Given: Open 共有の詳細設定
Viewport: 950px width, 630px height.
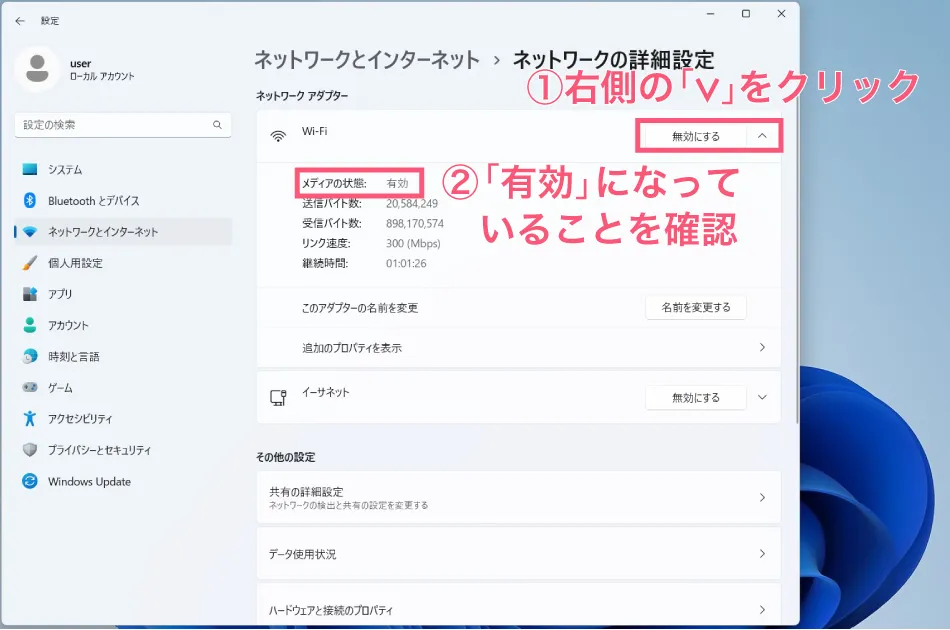Looking at the screenshot, I should click(520, 498).
